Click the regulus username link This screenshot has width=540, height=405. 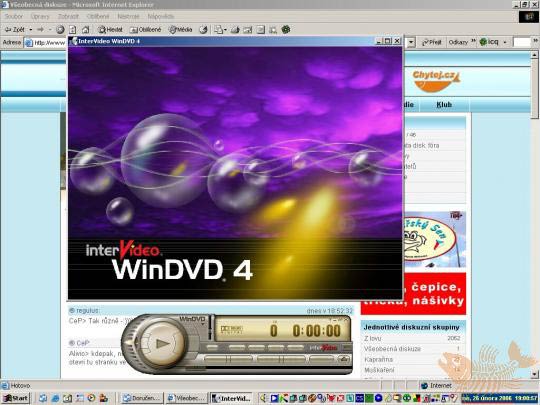(x=87, y=311)
